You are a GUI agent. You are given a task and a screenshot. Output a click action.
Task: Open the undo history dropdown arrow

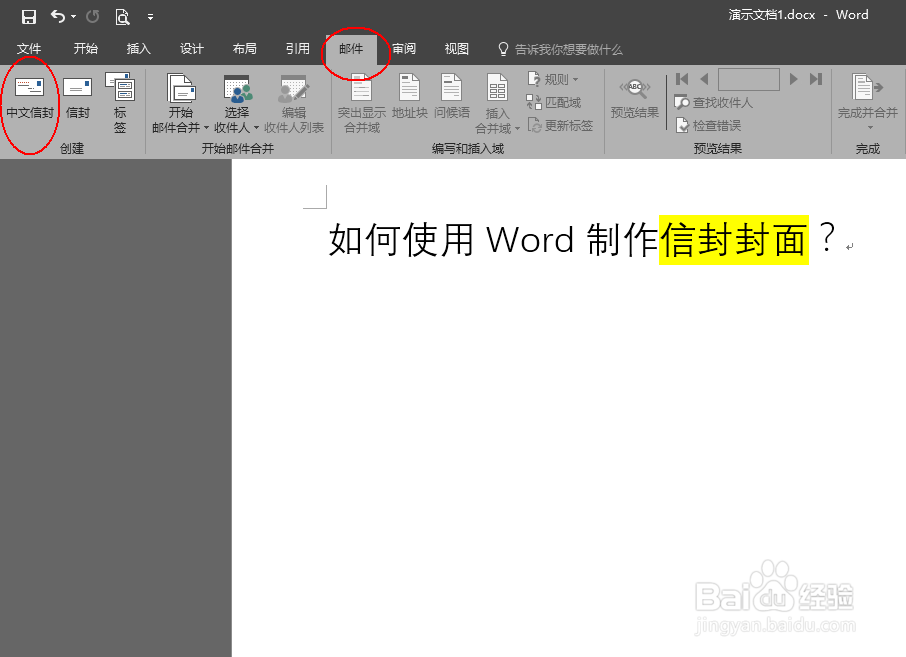click(73, 17)
